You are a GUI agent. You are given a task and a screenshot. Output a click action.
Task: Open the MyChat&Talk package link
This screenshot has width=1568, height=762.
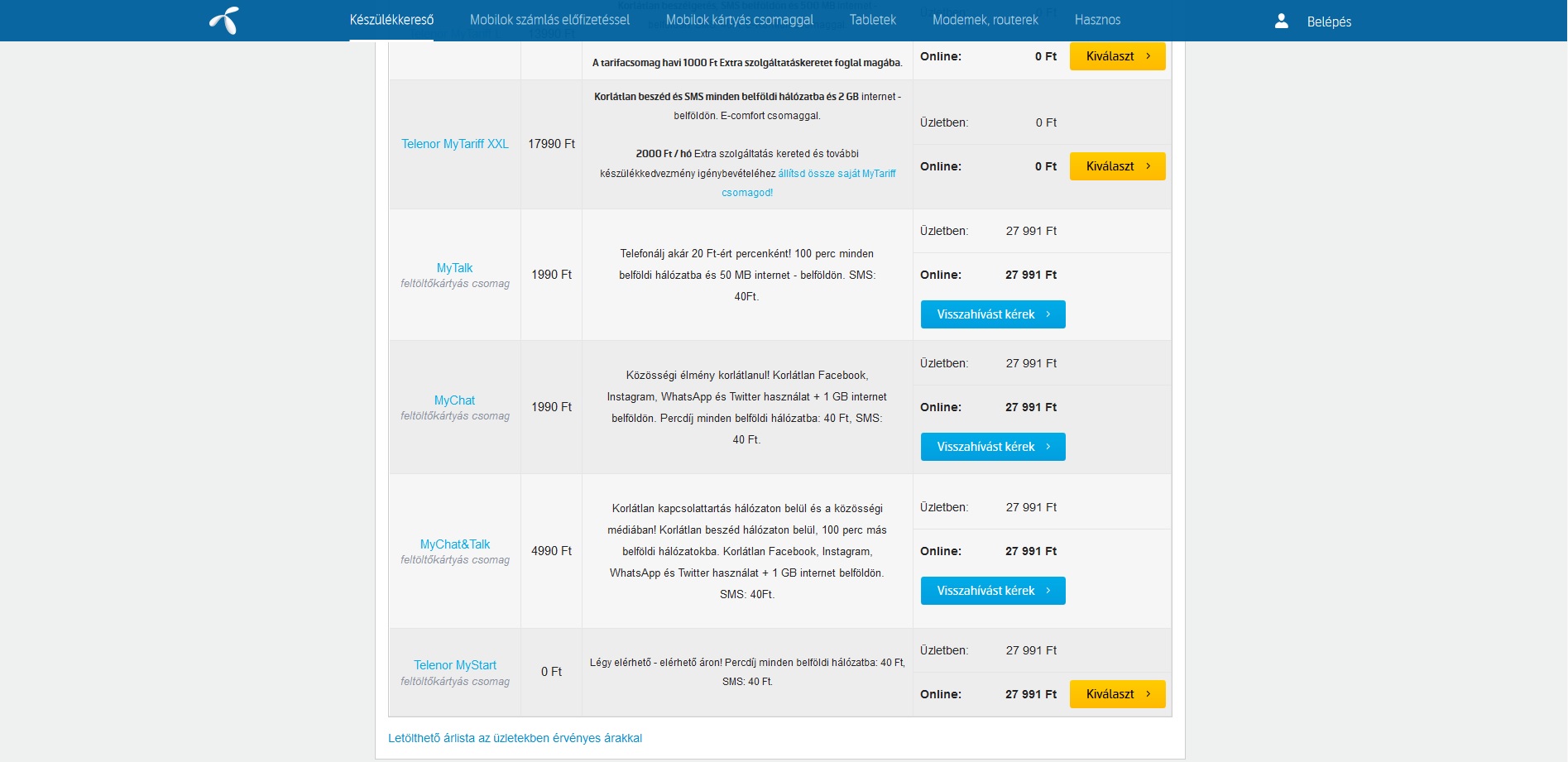455,544
